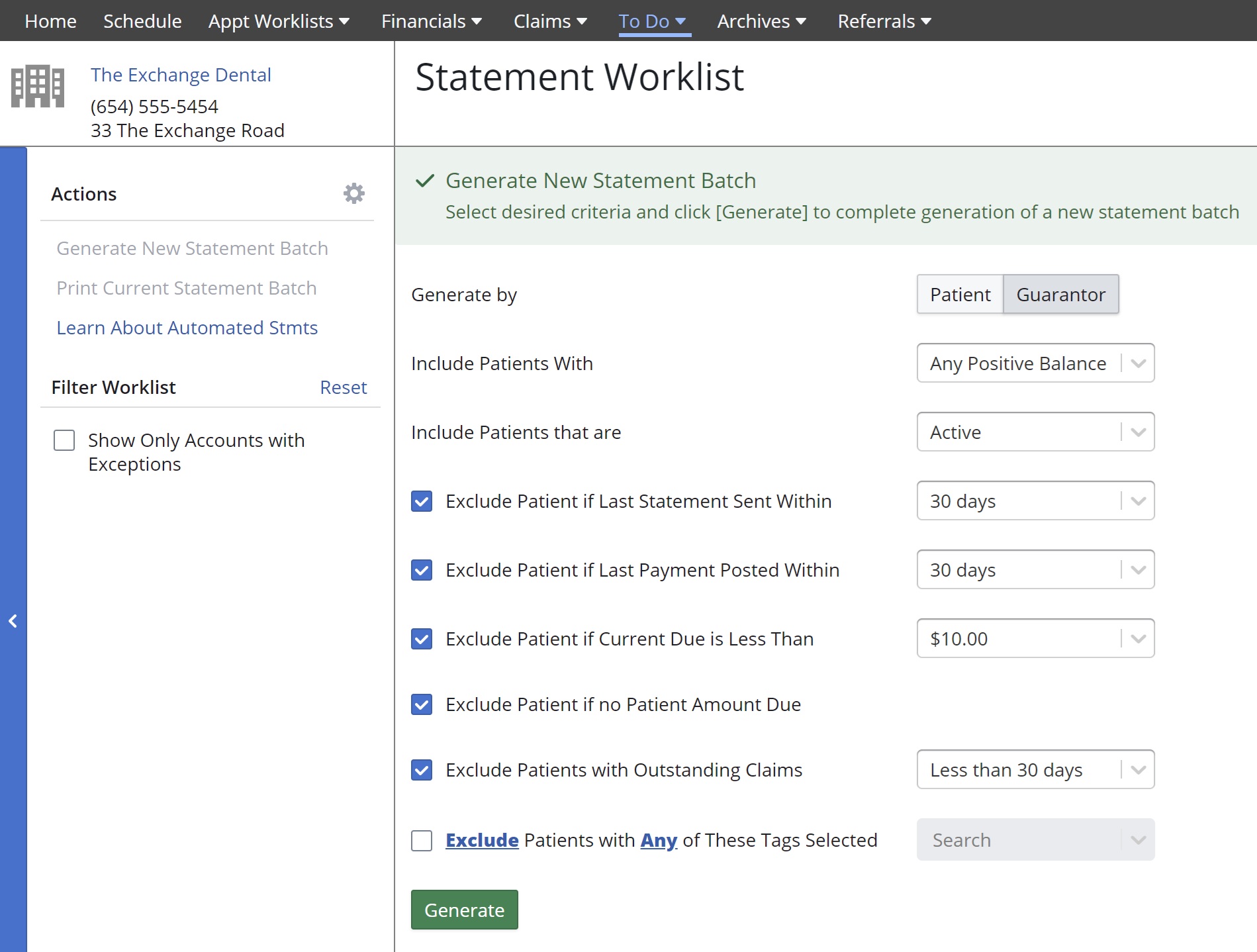Collapse the left sidebar using the chevron
The width and height of the screenshot is (1257, 952).
(x=13, y=620)
